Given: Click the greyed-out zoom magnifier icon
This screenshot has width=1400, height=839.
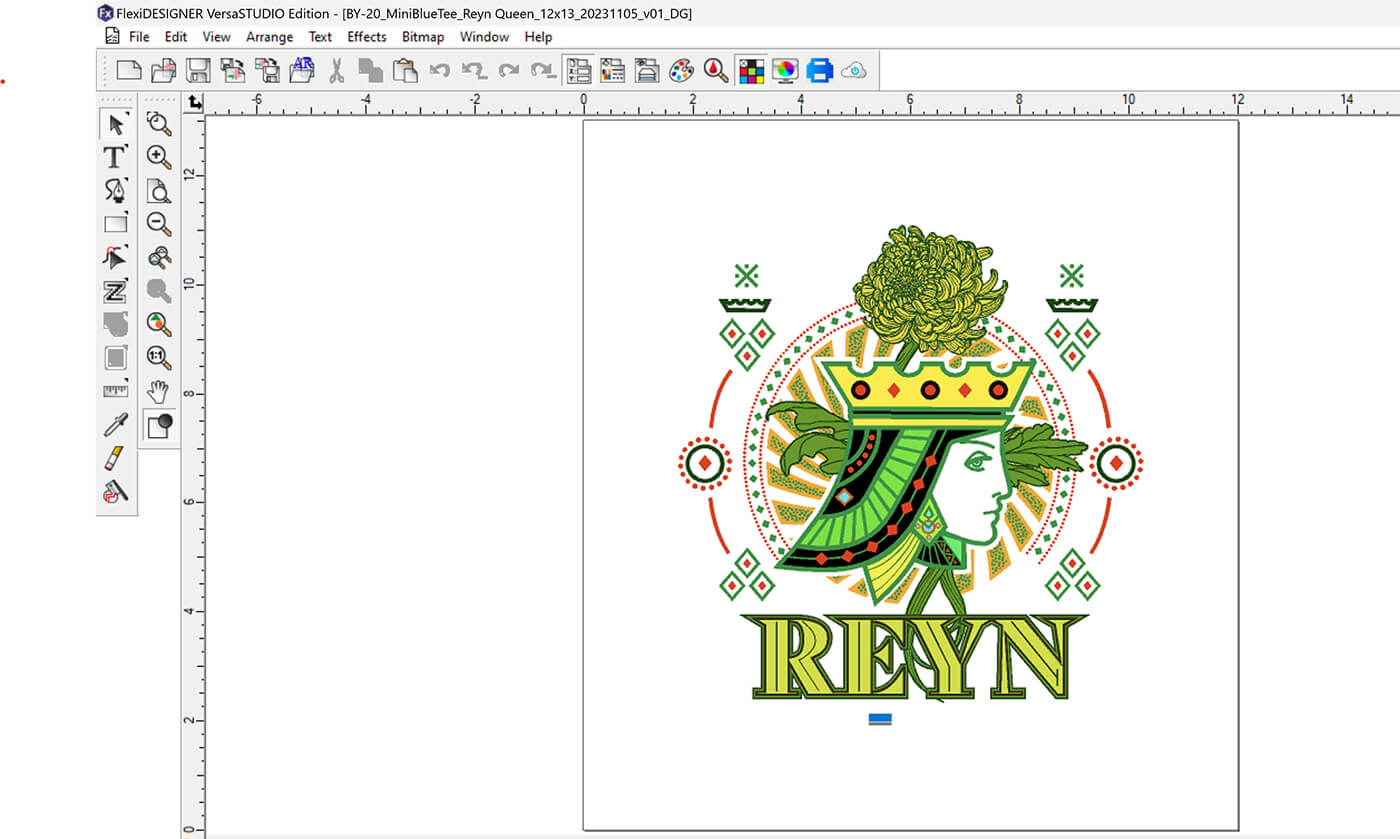Looking at the screenshot, I should coord(159,291).
